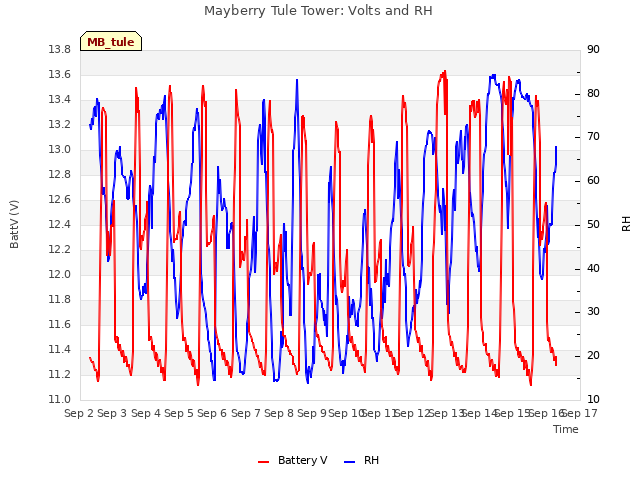Click the Sep 8 date tick label
640x480 pixels.
279,413
